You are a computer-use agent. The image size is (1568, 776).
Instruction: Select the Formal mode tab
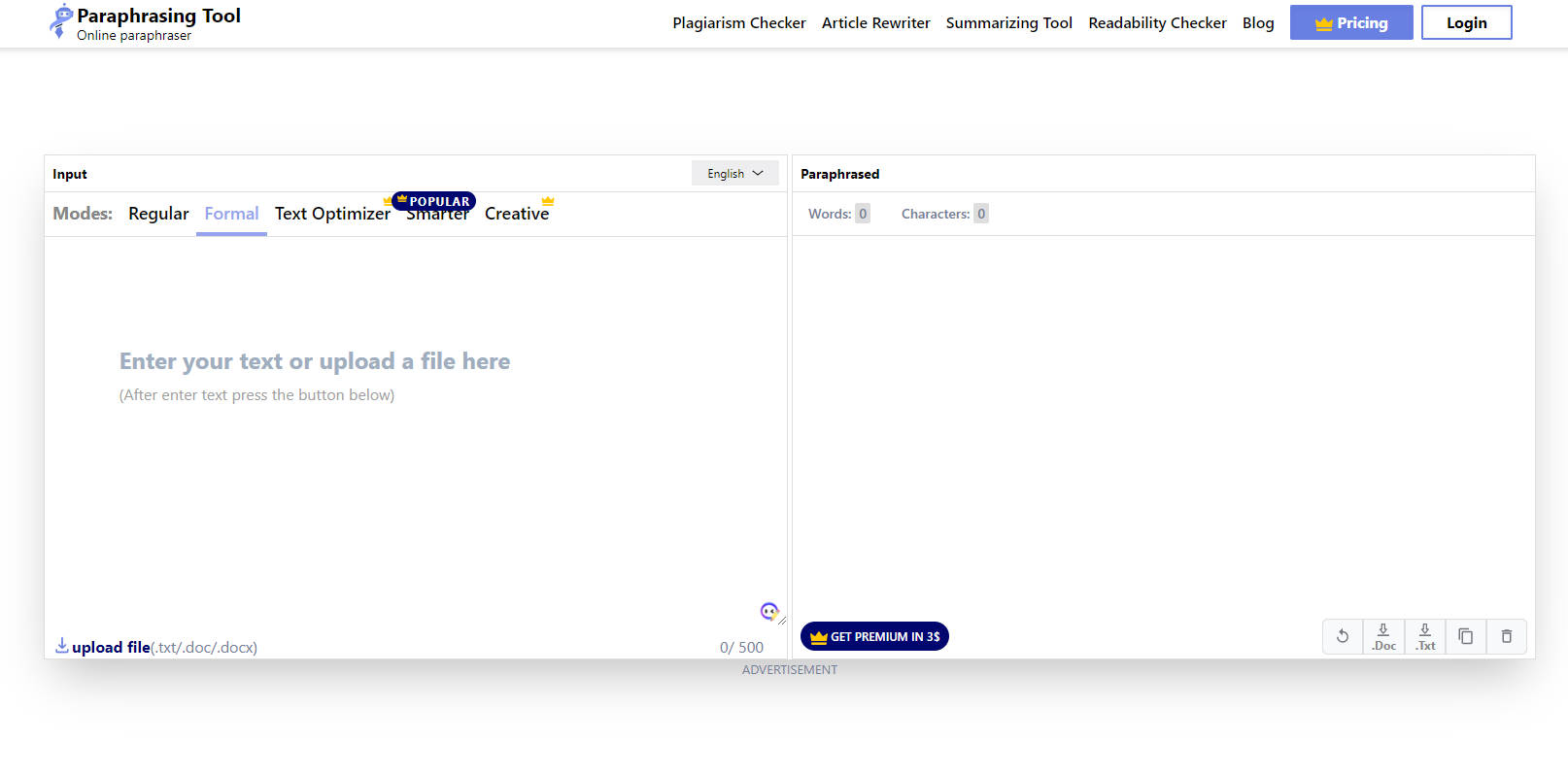point(231,214)
